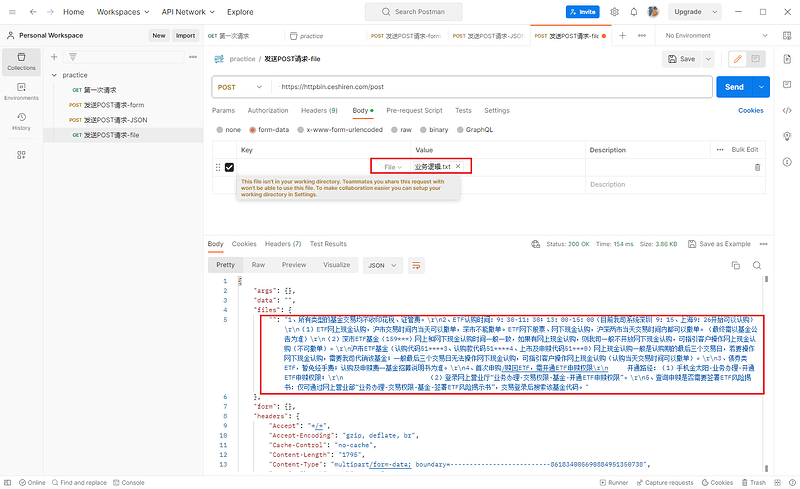Click Bulk Edit
This screenshot has width=800, height=489.
[x=745, y=150]
